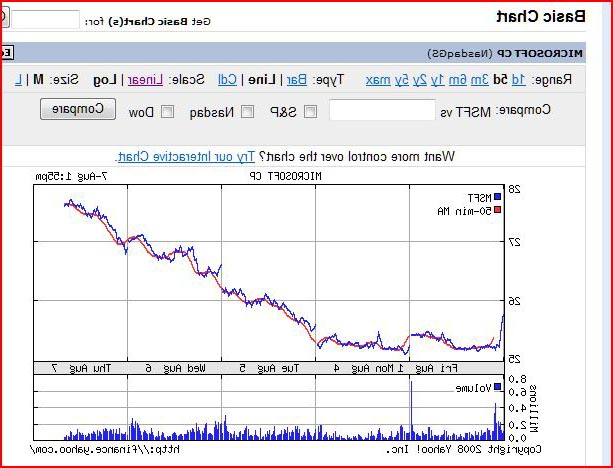Click the blue Volume legend swatch

click(497, 387)
